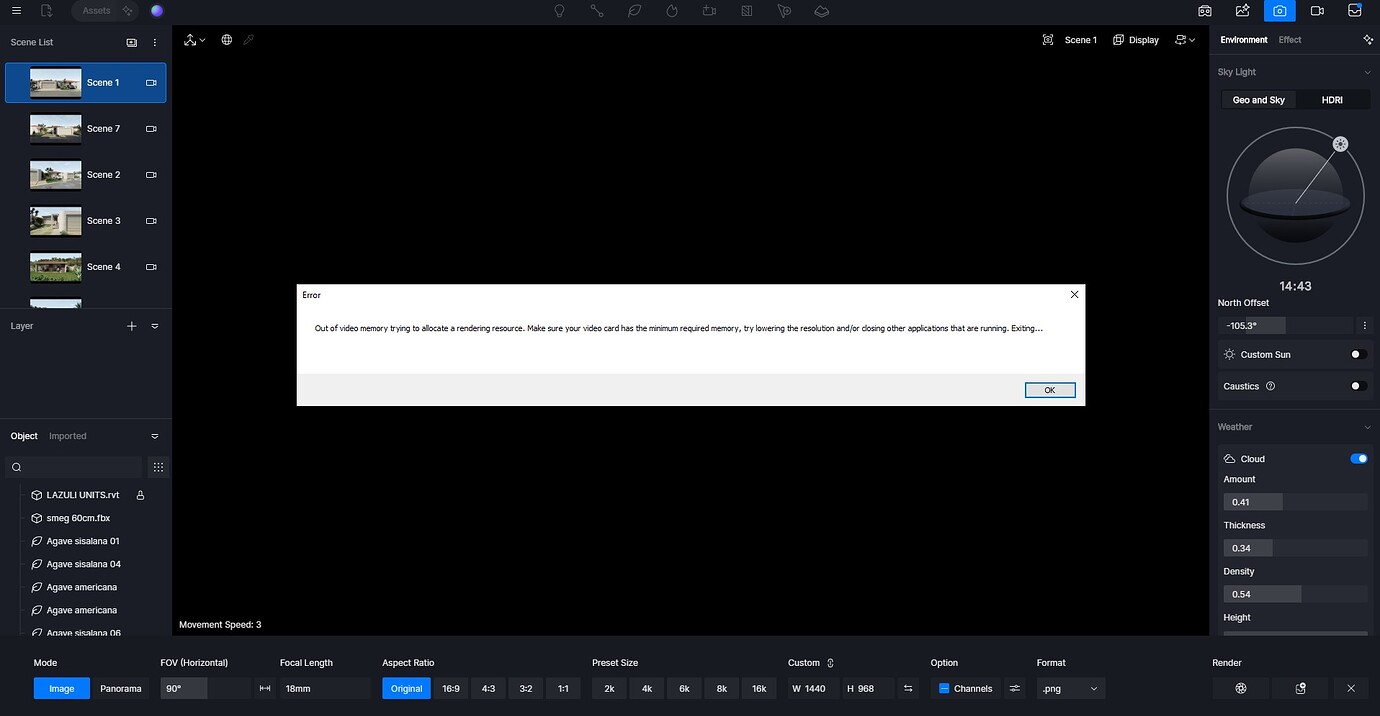Screen dimensions: 1380x716
Task: Open the Imported objects tab
Action: (x=68, y=436)
